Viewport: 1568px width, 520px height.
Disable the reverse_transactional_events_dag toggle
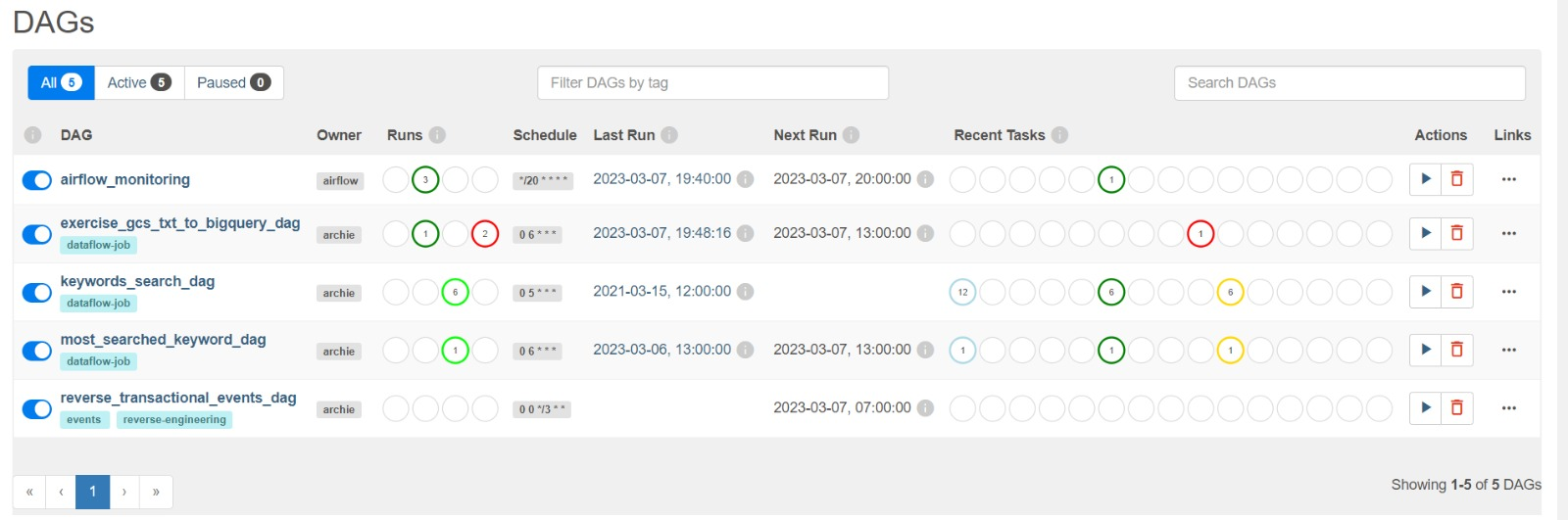(37, 408)
